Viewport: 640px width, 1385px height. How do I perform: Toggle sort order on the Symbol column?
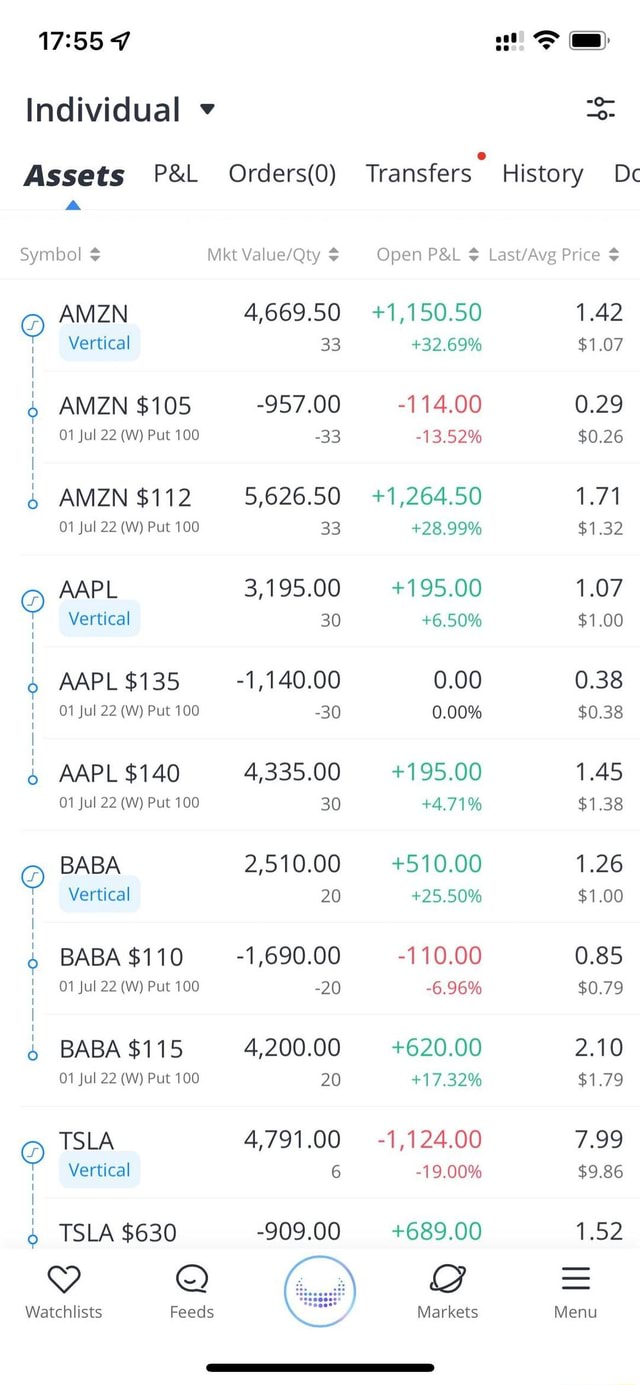[60, 253]
